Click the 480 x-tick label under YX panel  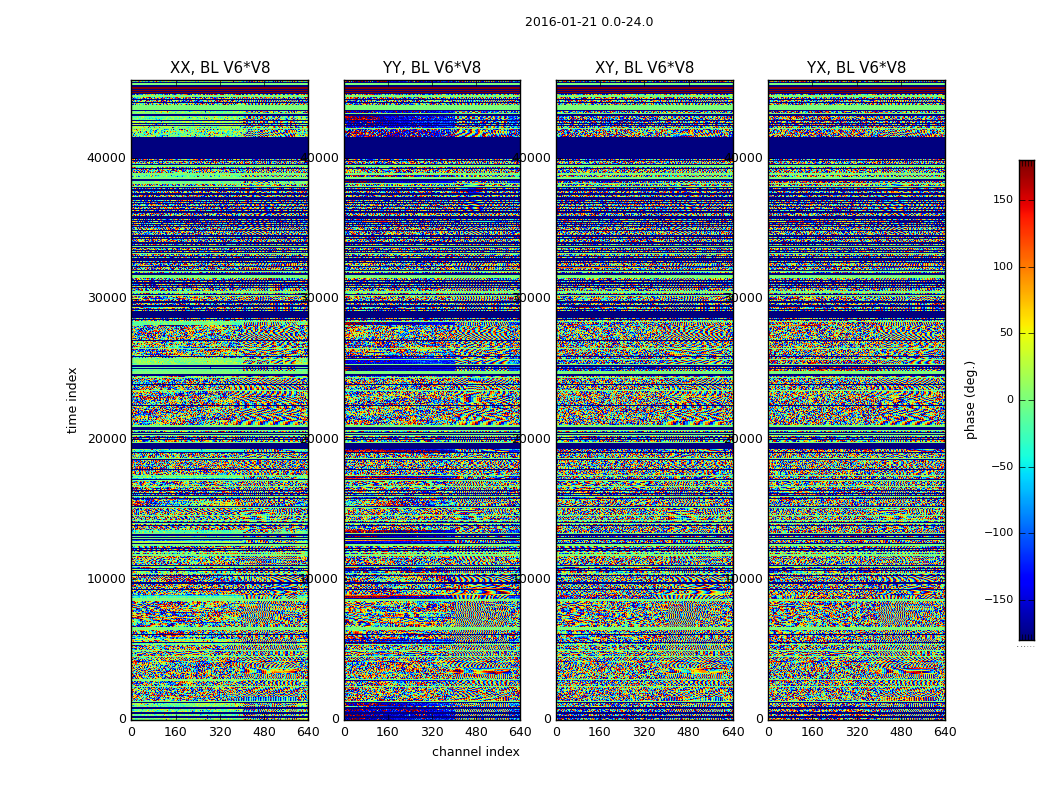click(901, 732)
